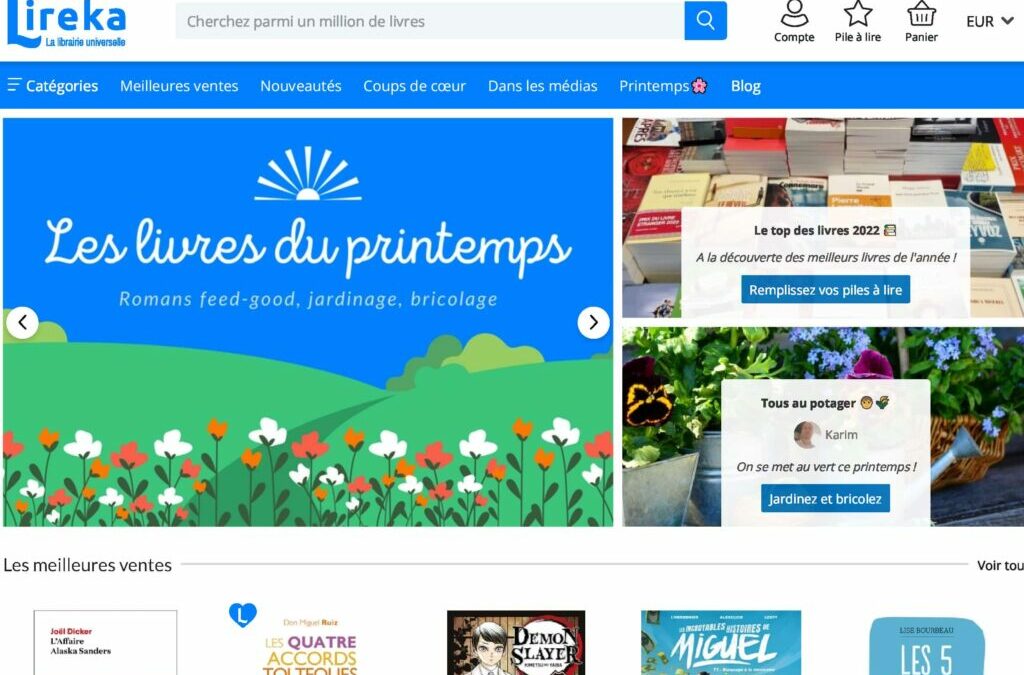
Task: Open the Catégories hamburger menu
Action: point(53,86)
